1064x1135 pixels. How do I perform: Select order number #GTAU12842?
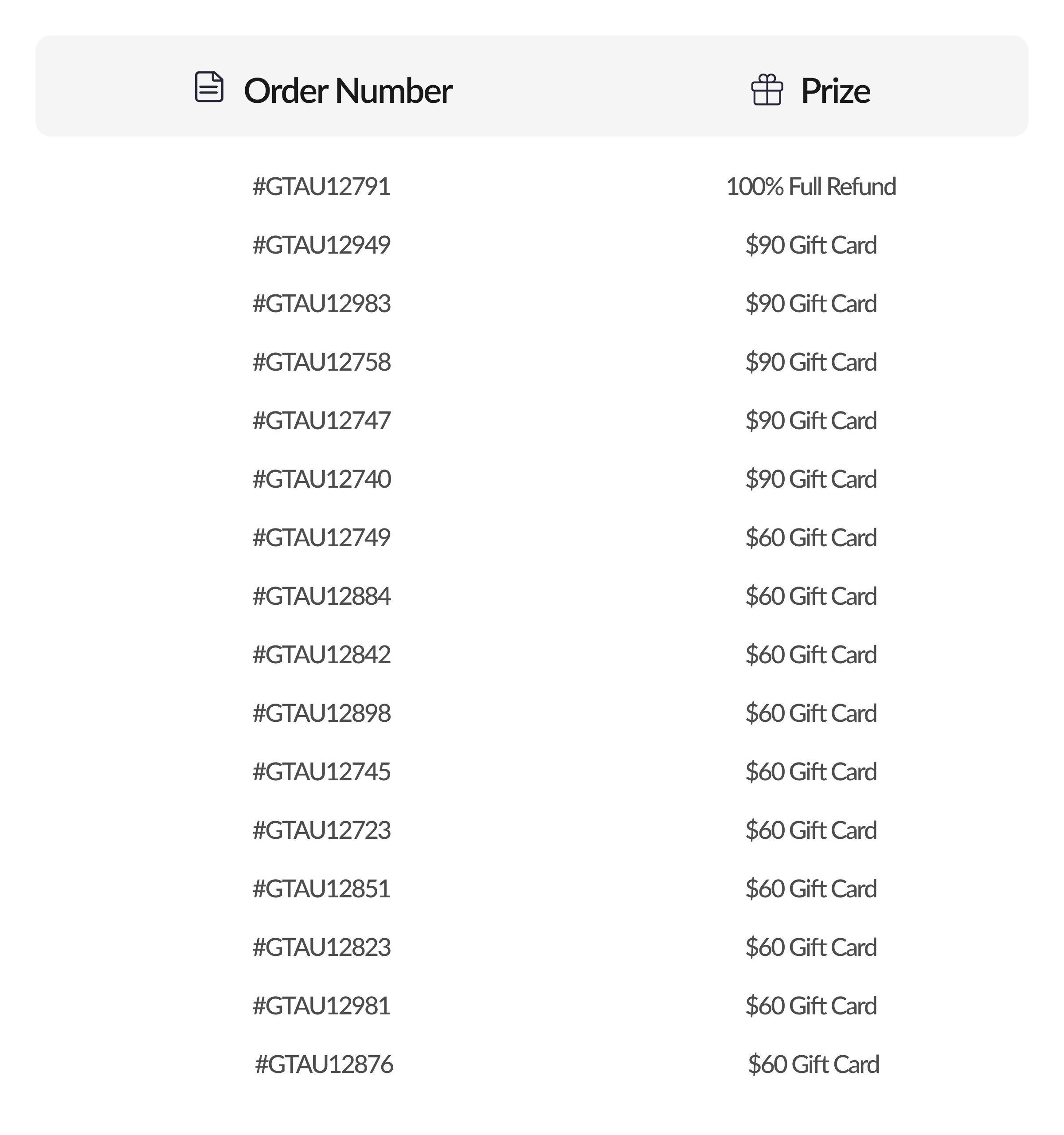pyautogui.click(x=321, y=655)
